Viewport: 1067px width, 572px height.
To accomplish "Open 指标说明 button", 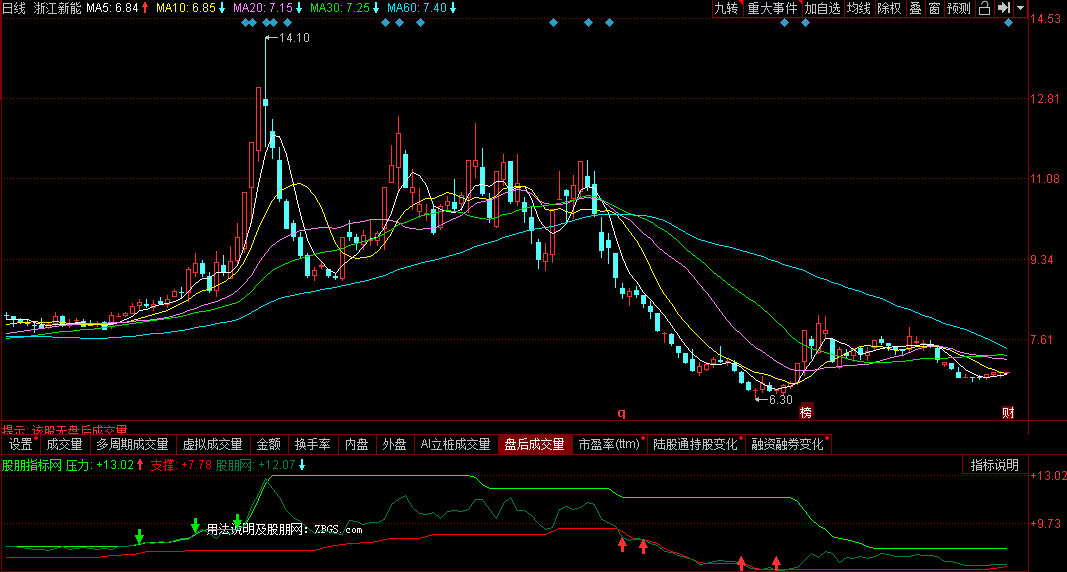I will point(994,465).
